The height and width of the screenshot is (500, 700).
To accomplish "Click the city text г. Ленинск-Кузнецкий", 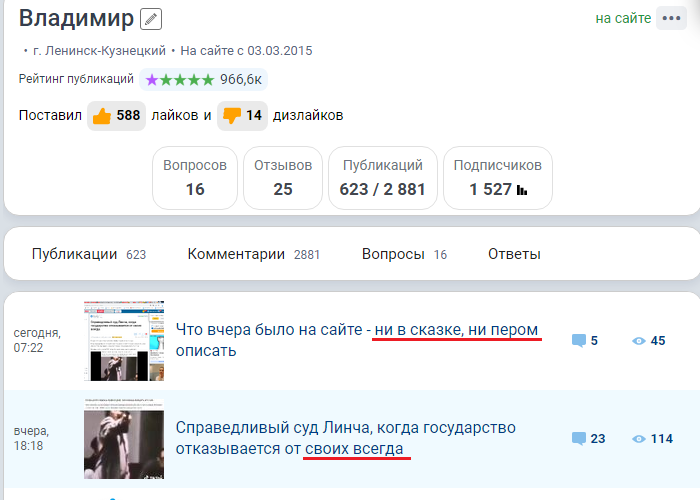I will point(100,51).
